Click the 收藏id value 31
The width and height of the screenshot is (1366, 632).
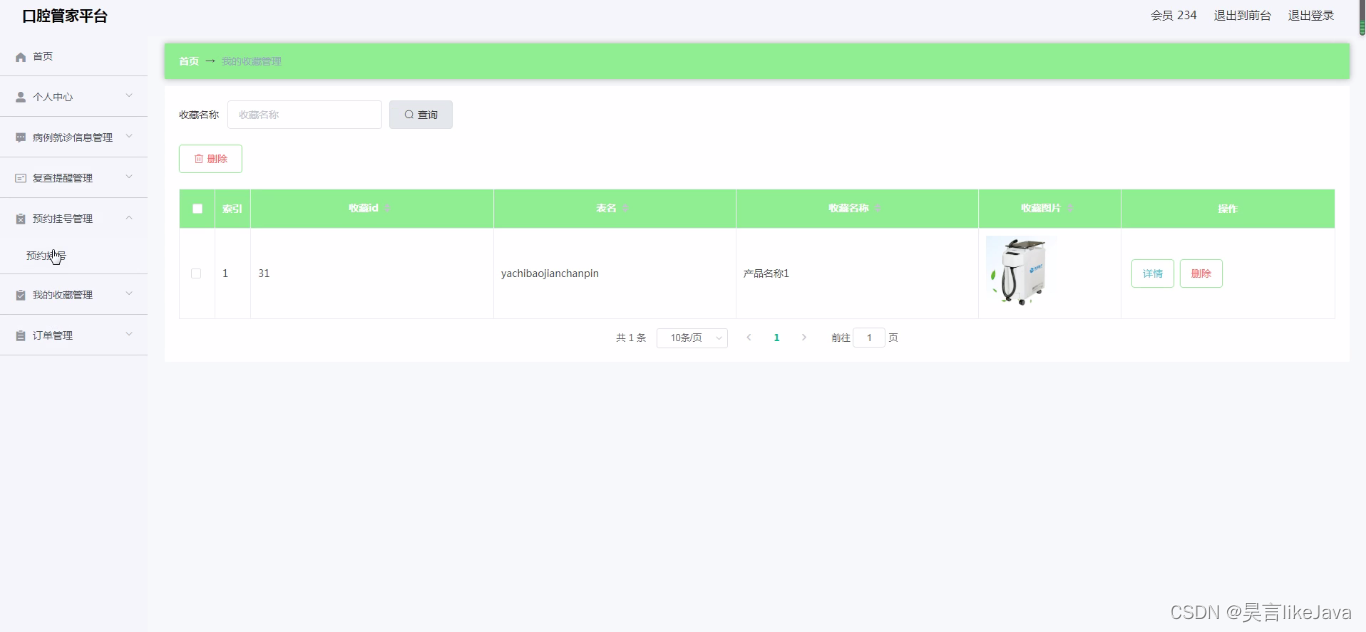264,273
